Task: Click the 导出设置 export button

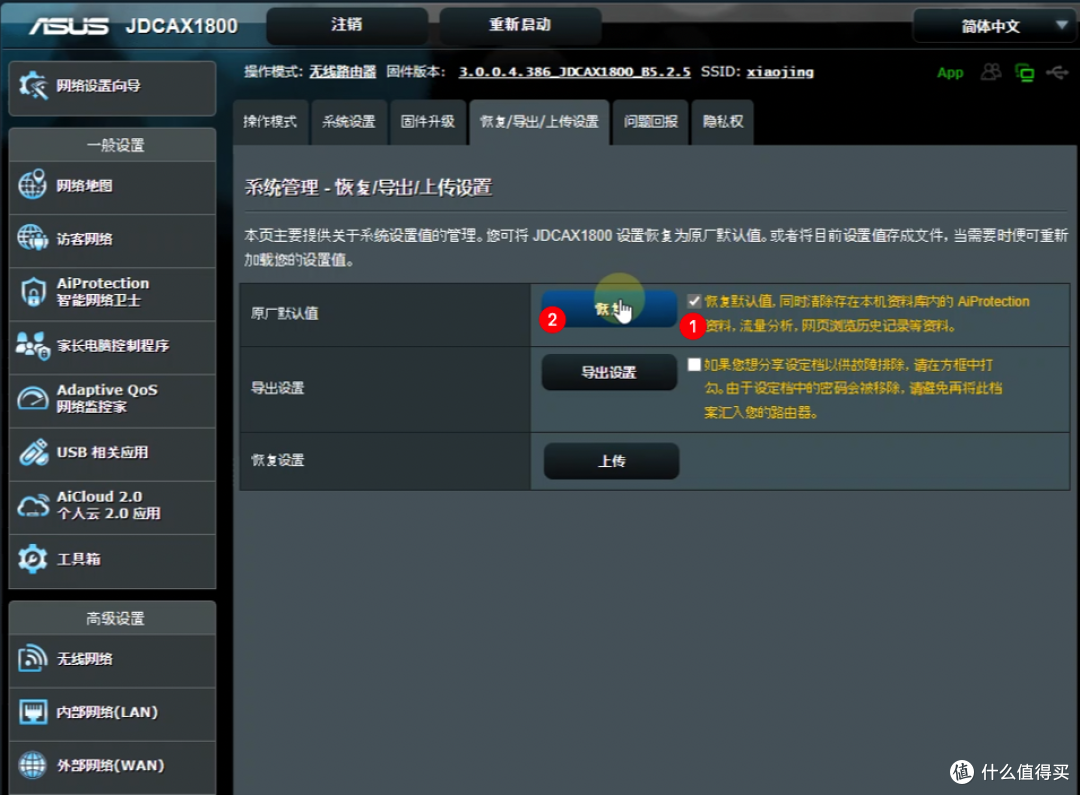Action: pos(609,372)
